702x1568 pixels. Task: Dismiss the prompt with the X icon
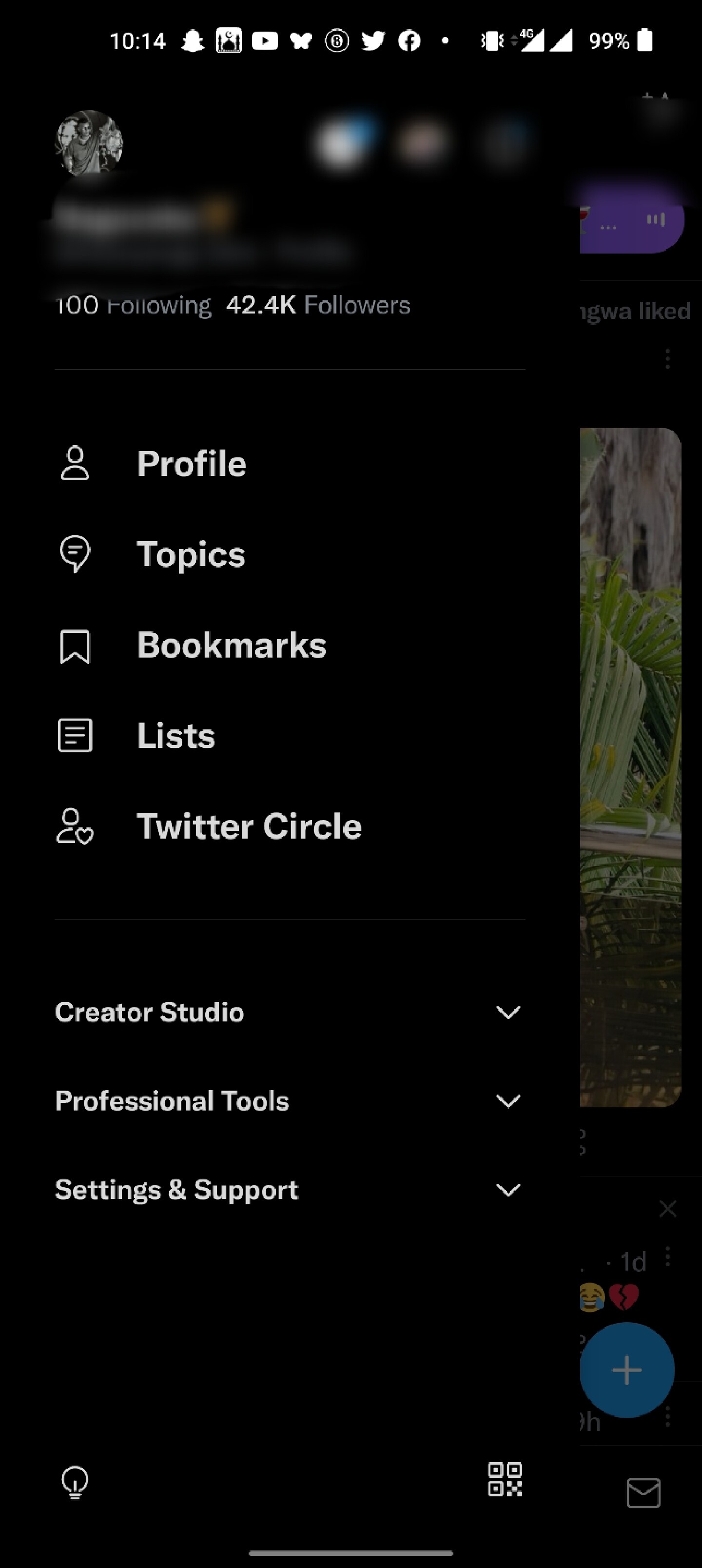coord(668,1209)
